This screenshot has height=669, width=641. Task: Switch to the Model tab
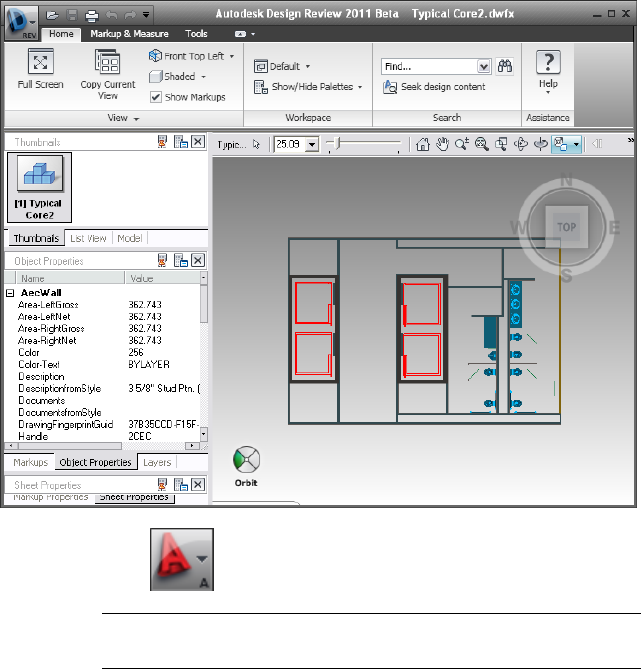tap(129, 238)
